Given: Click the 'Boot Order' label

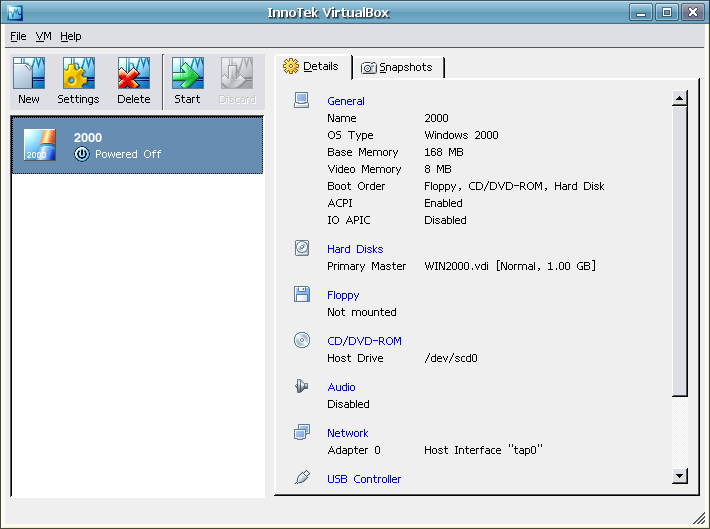Looking at the screenshot, I should (356, 186).
